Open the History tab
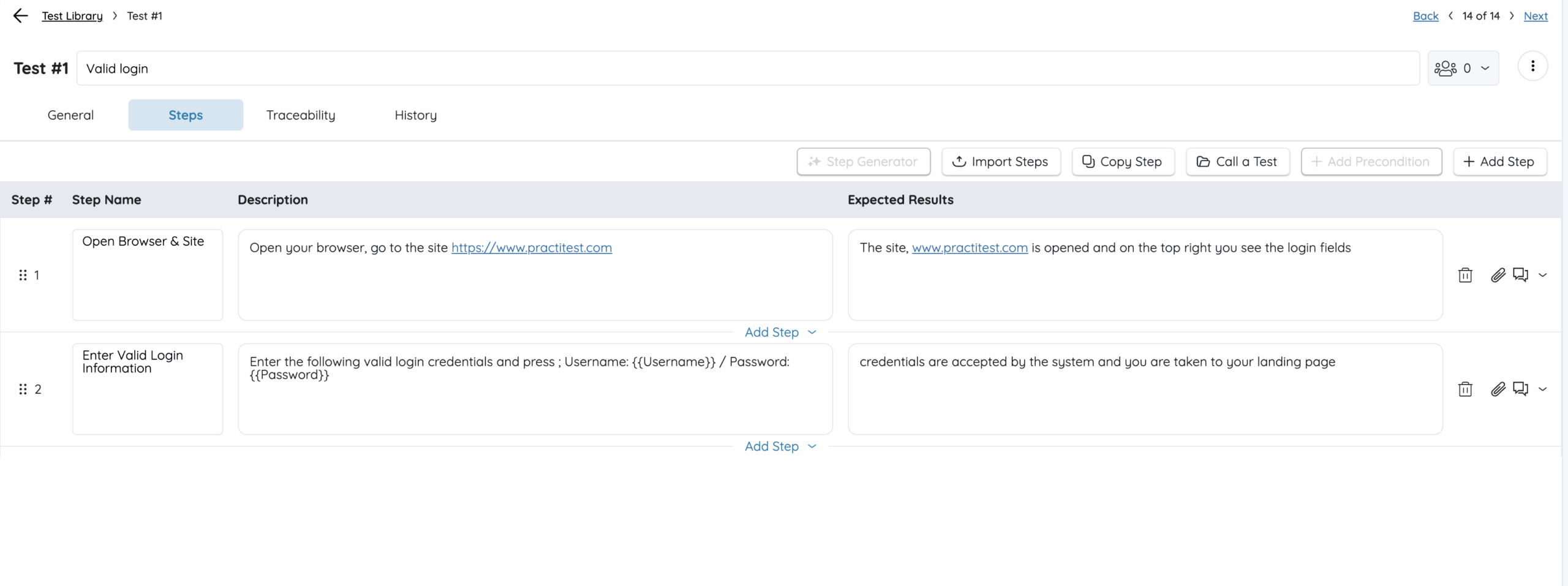The width and height of the screenshot is (1568, 586). (415, 115)
